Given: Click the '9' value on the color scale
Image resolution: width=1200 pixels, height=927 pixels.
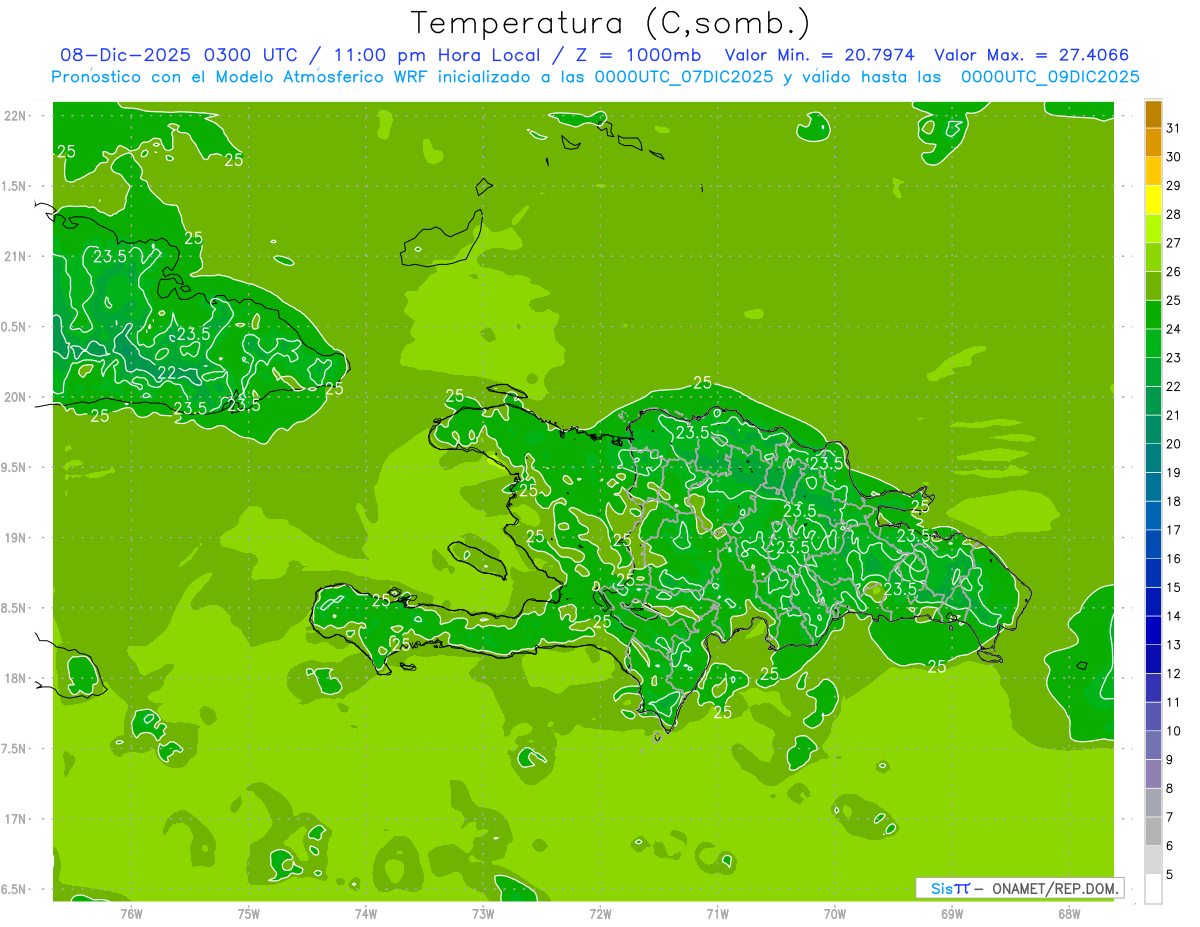Looking at the screenshot, I should (x=1170, y=760).
